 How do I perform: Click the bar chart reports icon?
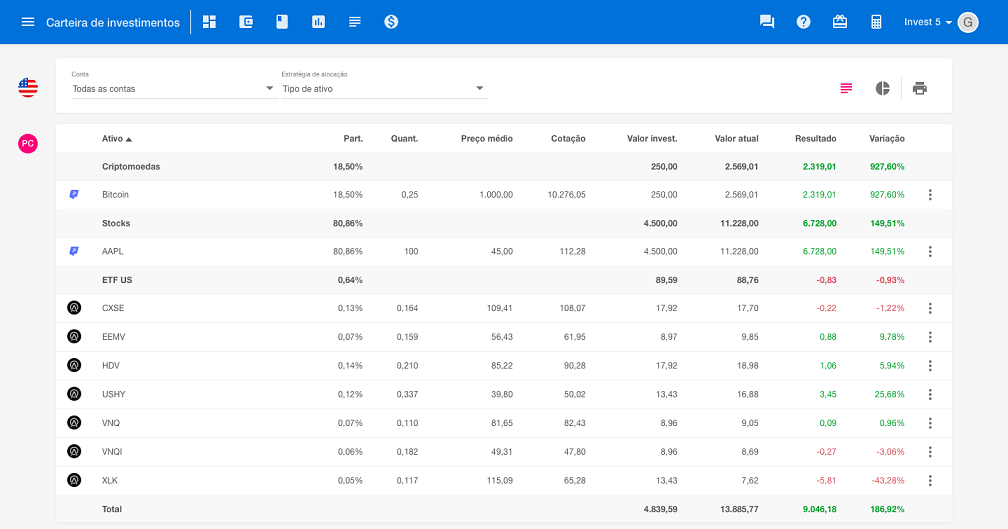tap(318, 22)
